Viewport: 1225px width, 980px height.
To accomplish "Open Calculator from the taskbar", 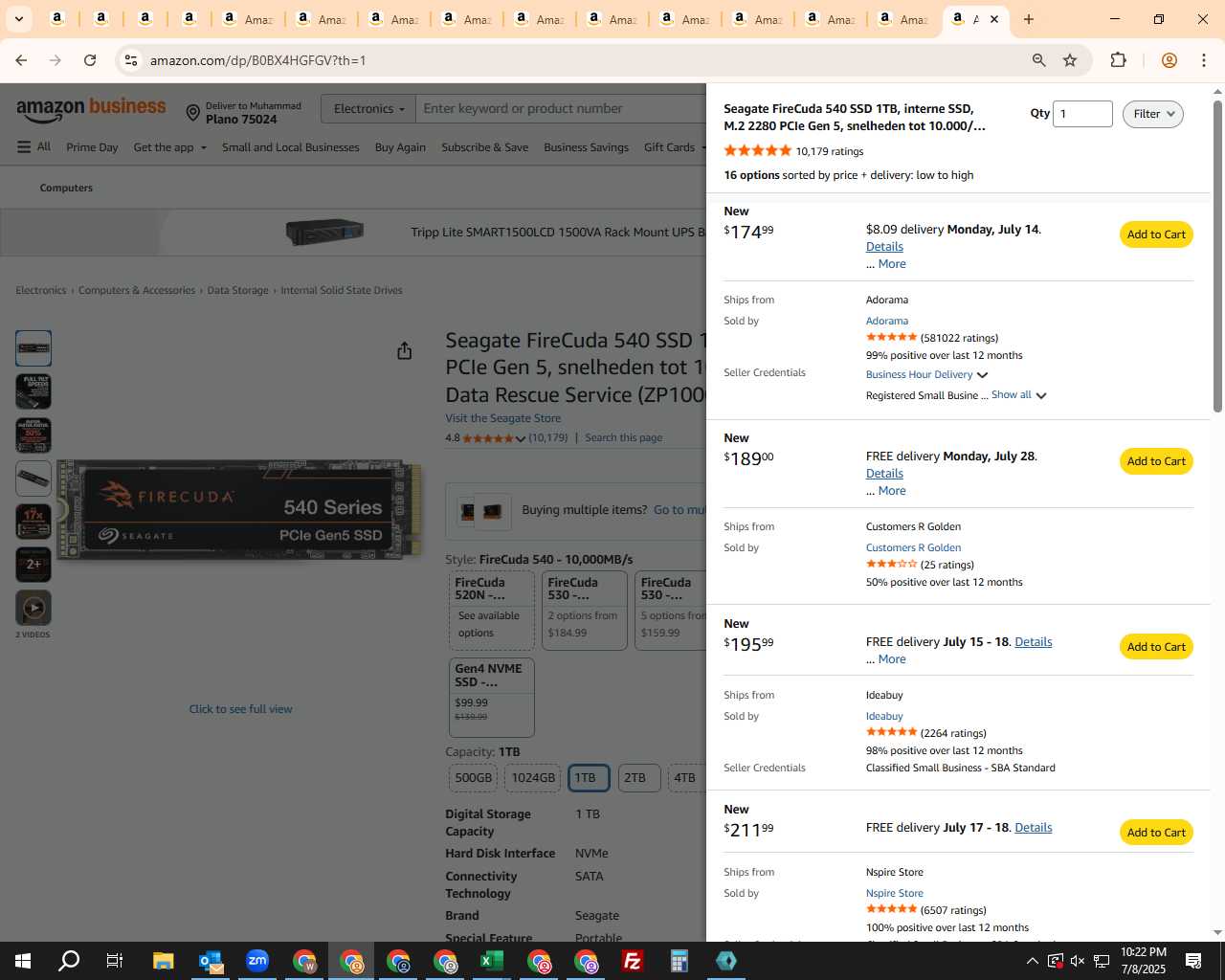I will (679, 961).
